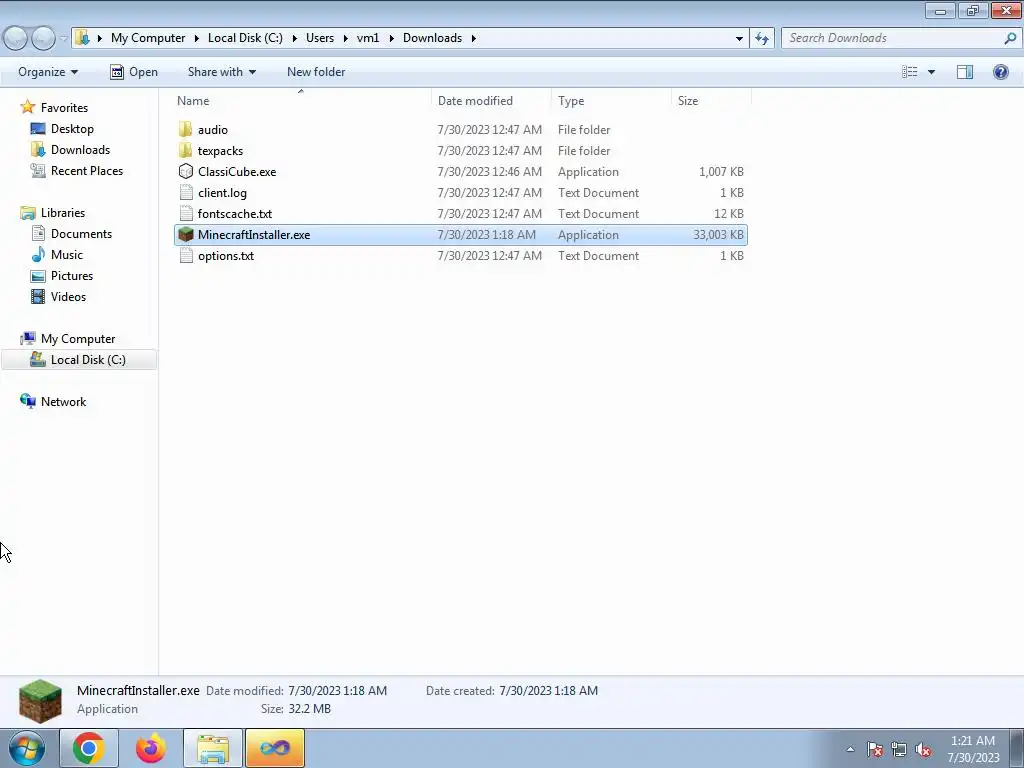The width and height of the screenshot is (1024, 768).
Task: Select the ClassiCube.exe cube icon
Action: tap(185, 172)
